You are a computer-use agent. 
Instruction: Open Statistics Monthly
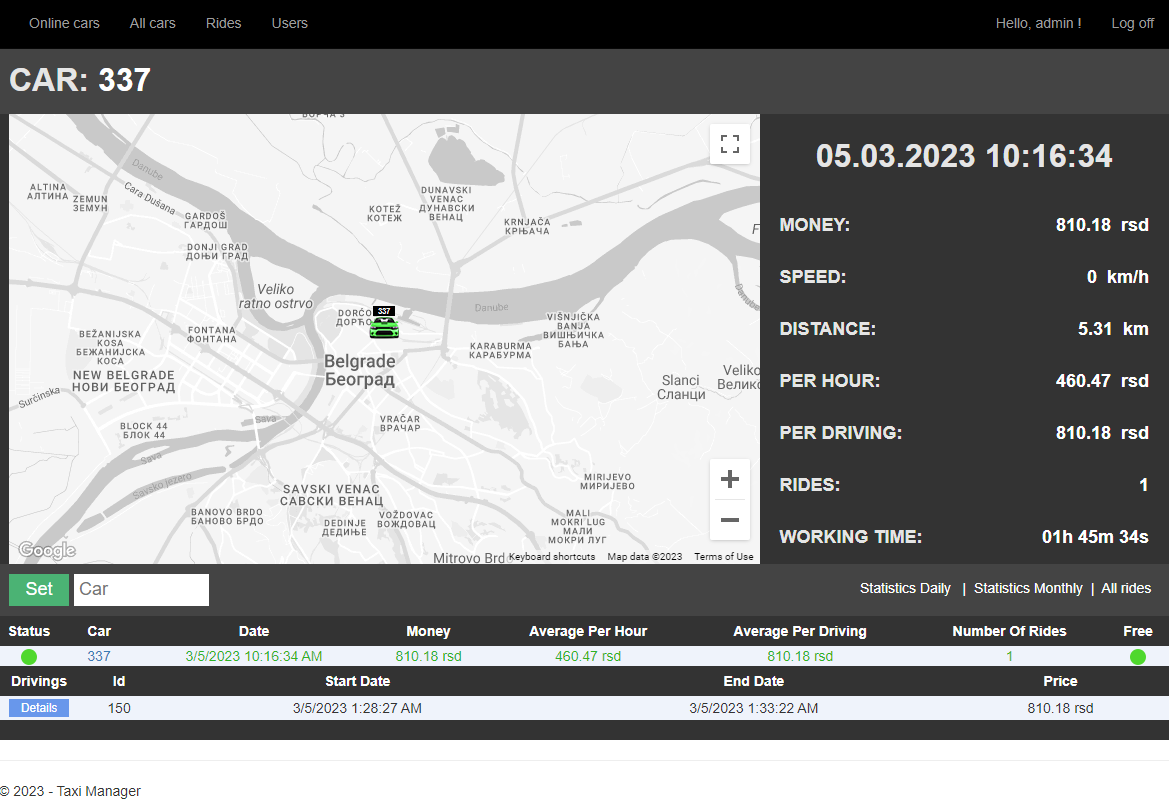[1028, 588]
